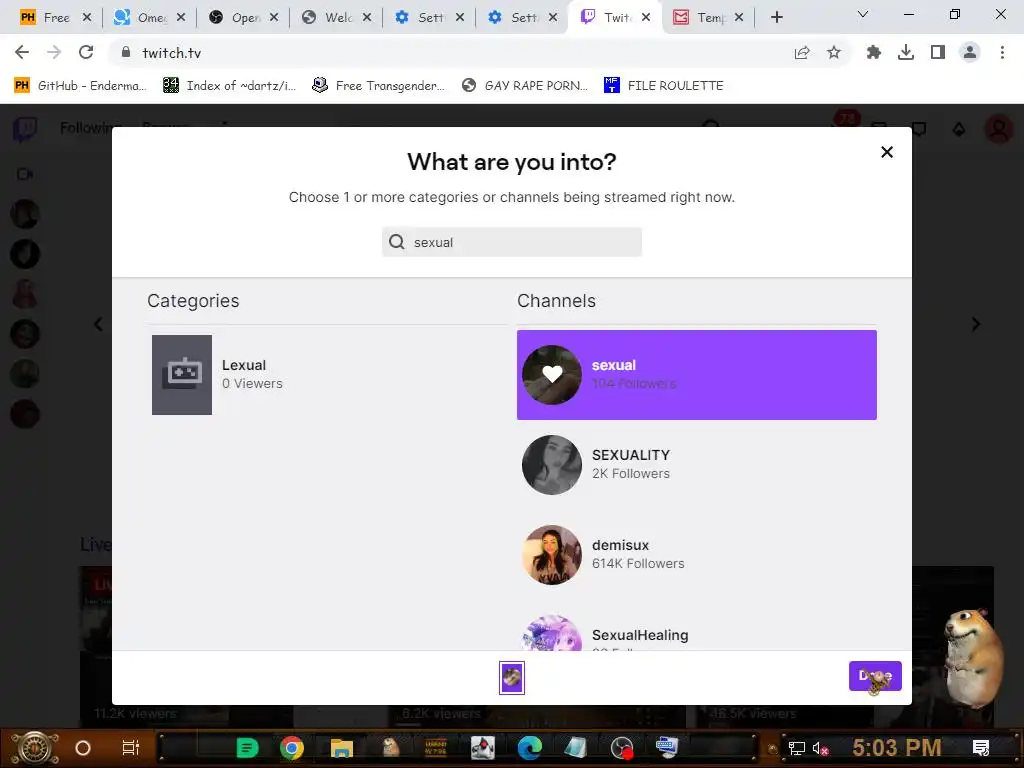Open browser Downloads icon

[906, 53]
